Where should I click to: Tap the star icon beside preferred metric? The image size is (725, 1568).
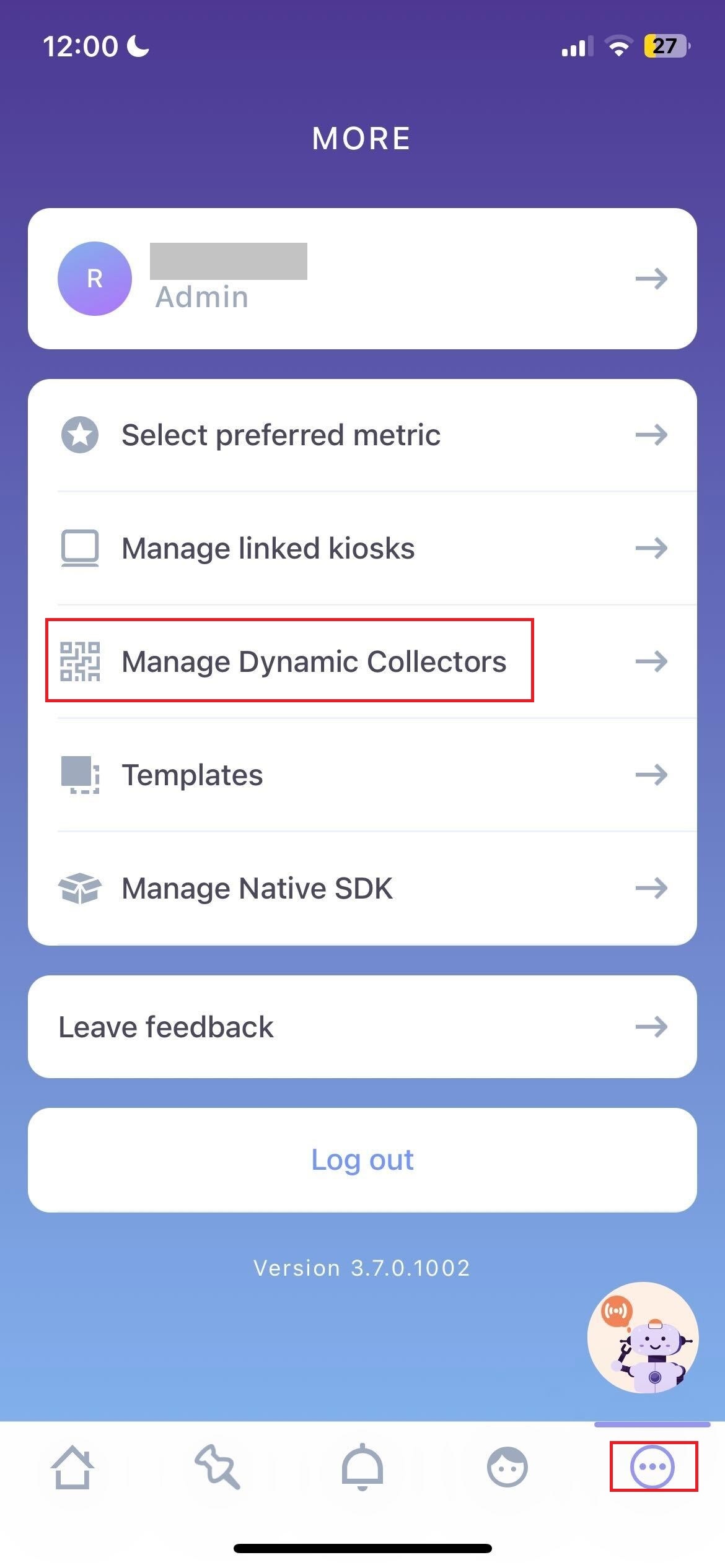point(79,435)
